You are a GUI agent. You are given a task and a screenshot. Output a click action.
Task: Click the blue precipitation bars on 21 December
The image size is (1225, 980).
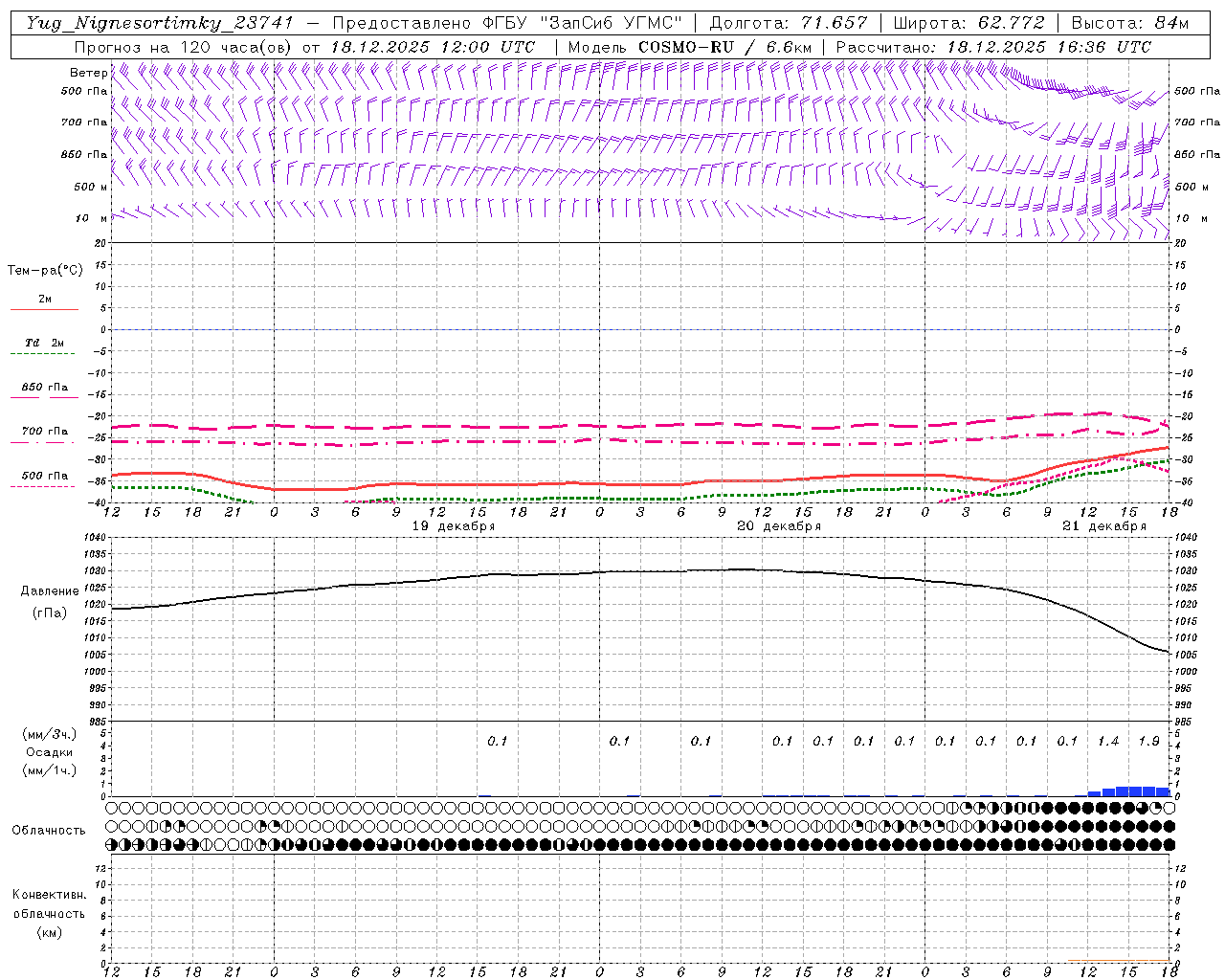click(1129, 791)
